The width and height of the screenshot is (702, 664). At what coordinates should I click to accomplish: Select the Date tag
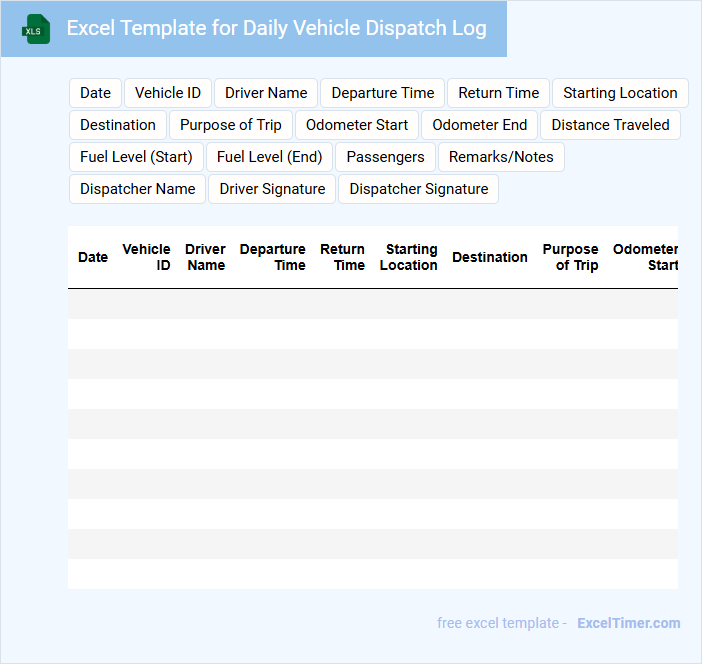point(95,93)
